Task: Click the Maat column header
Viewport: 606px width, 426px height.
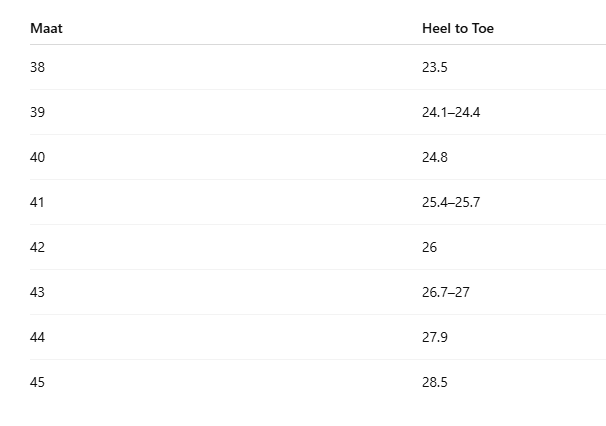Action: (46, 28)
